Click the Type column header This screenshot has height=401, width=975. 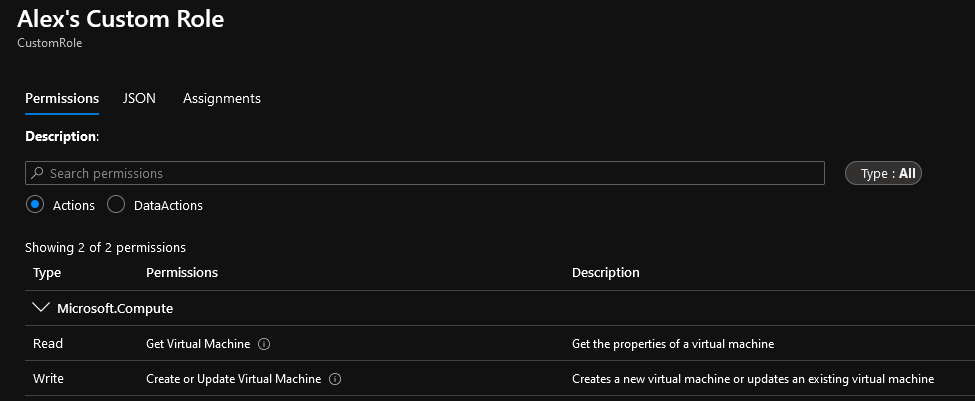pyautogui.click(x=47, y=272)
